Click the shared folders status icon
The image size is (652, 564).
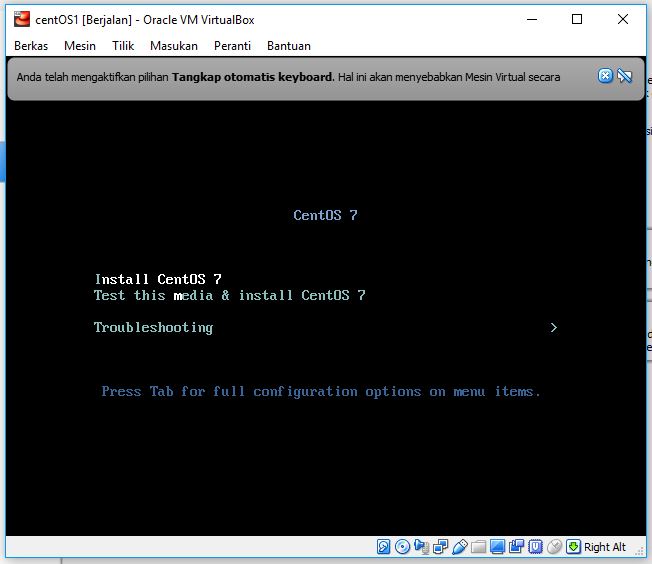(478, 547)
